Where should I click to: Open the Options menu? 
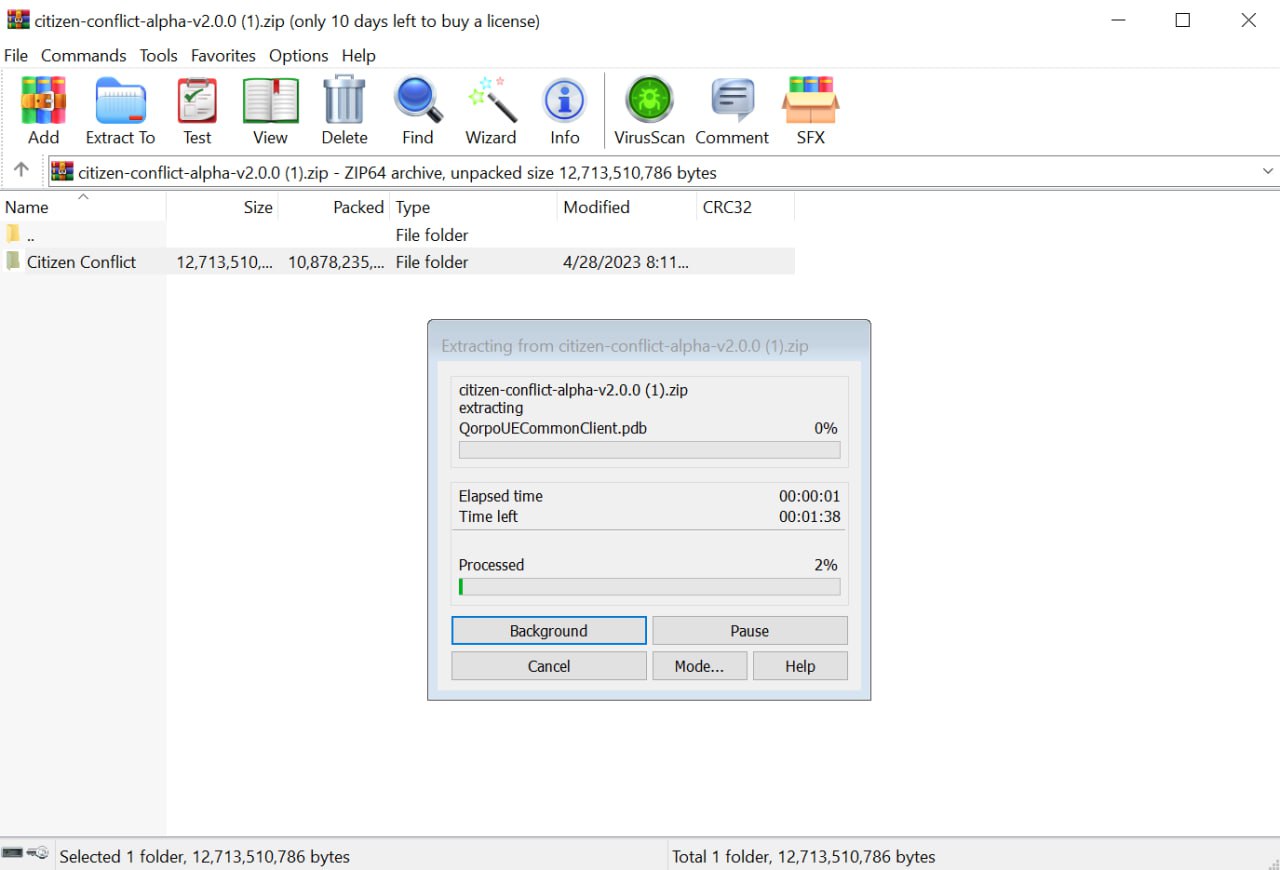[x=298, y=56]
